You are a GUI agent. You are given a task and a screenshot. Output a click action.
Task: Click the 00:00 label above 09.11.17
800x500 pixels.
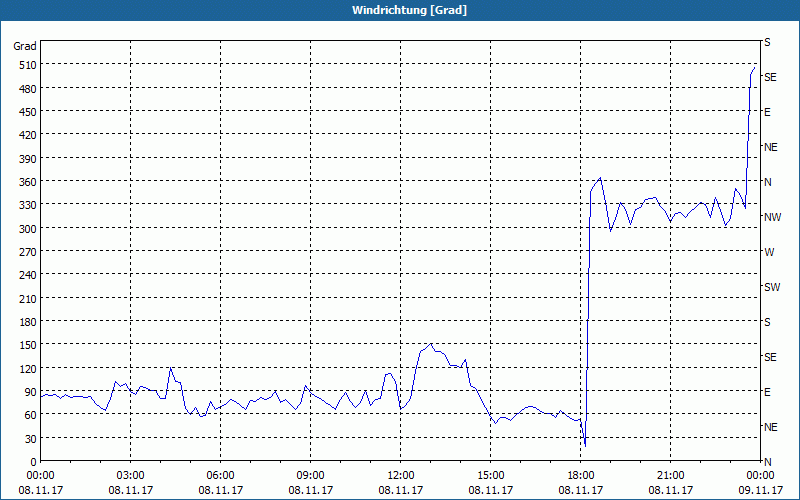[760, 476]
